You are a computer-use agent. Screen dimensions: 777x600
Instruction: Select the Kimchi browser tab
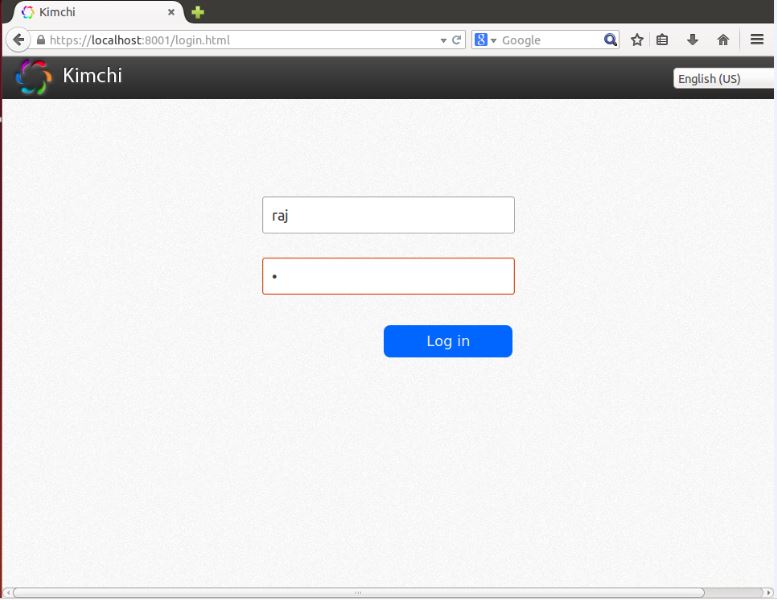pos(97,12)
